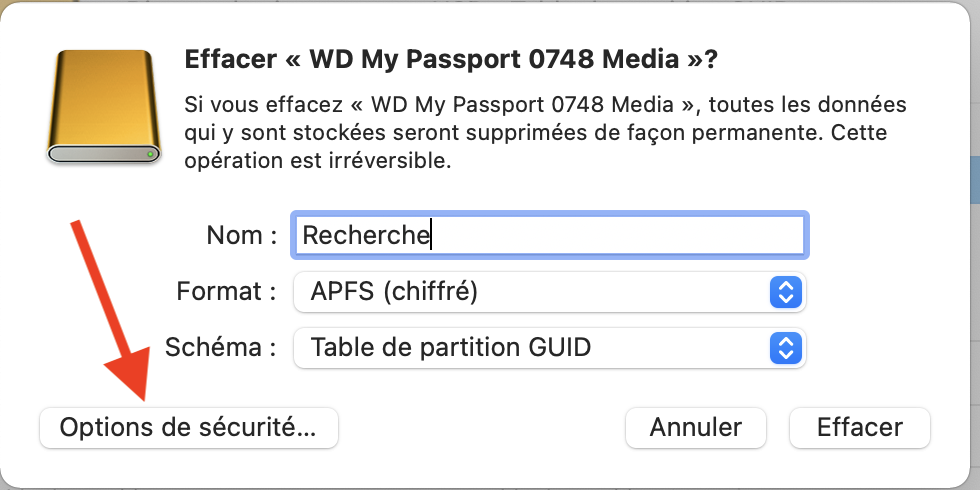The height and width of the screenshot is (490, 980).
Task: Click the blue arrows on Format popup
Action: coord(786,292)
